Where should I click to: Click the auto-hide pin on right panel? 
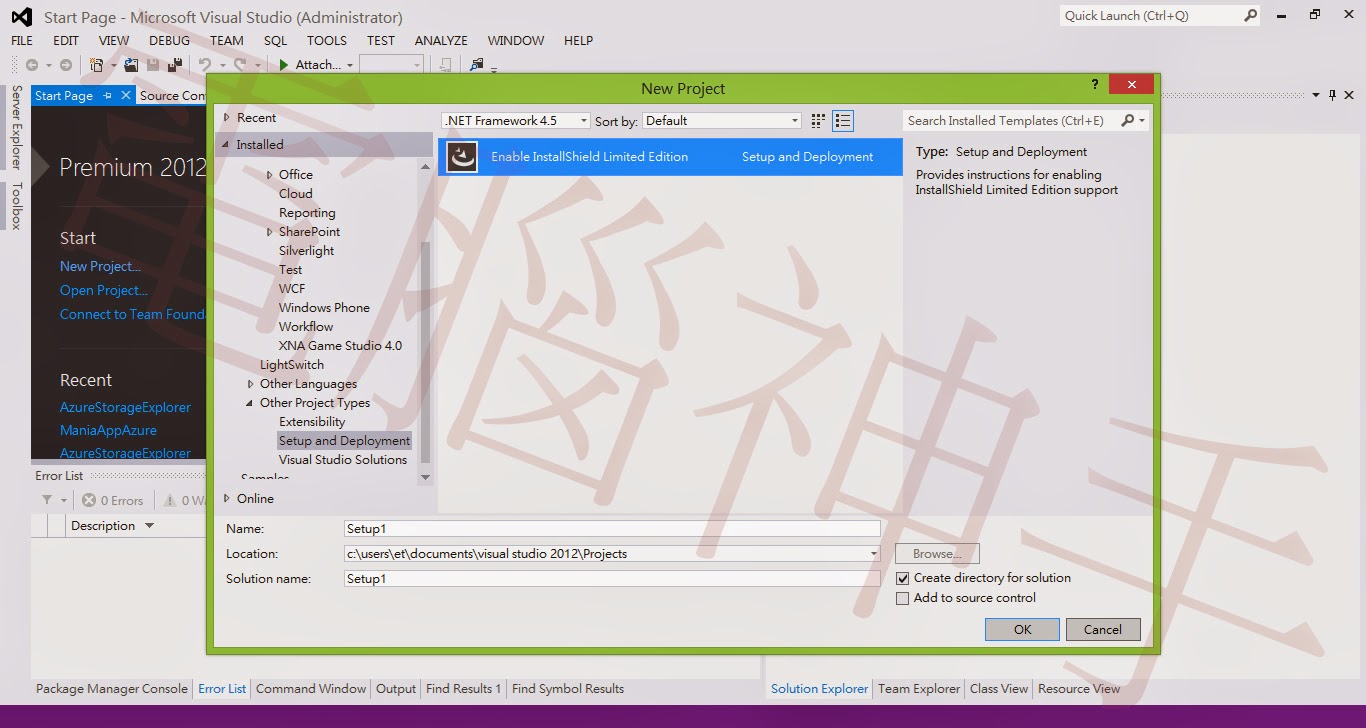click(x=1333, y=95)
